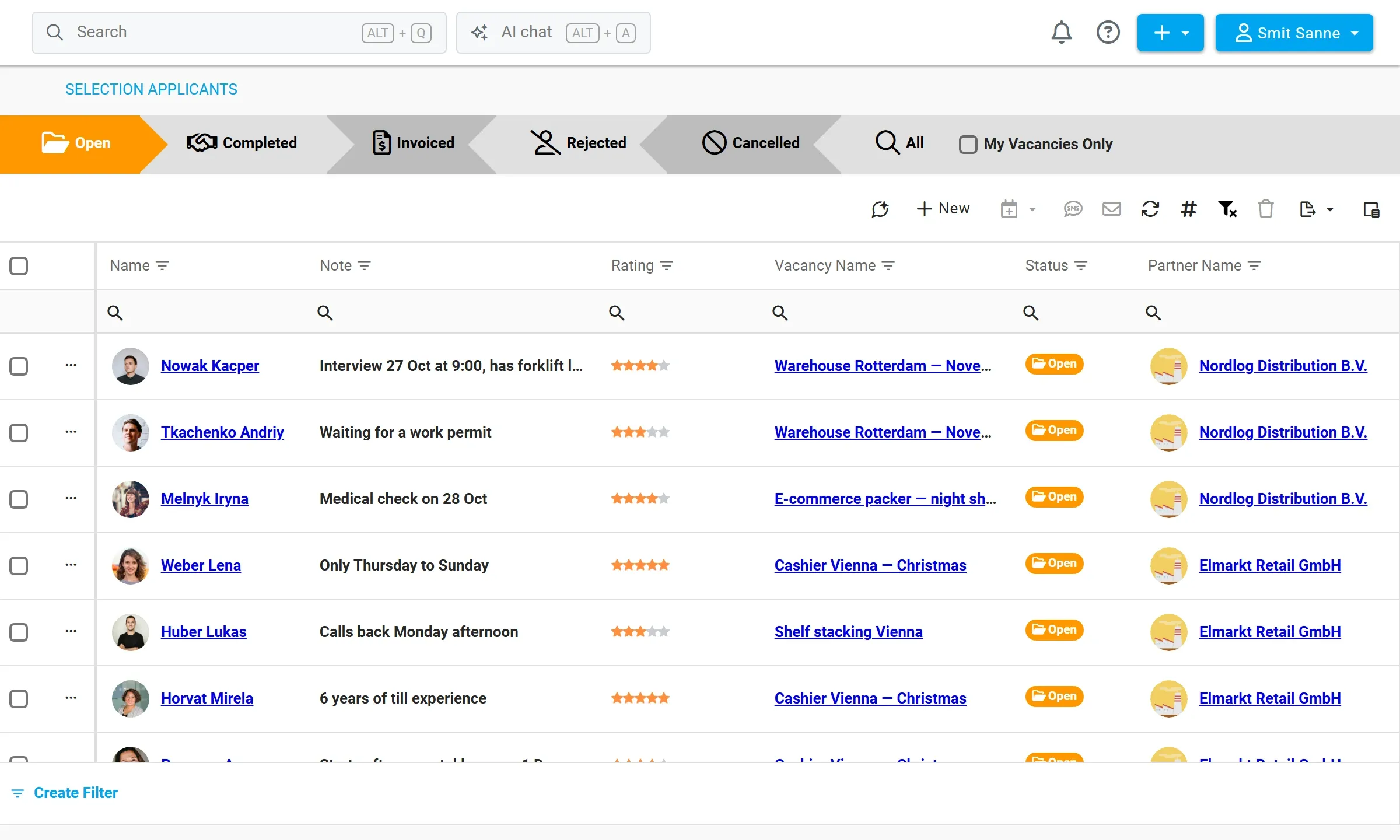Viewport: 1400px width, 840px height.
Task: Click the Name column filter icon
Action: coord(162,266)
